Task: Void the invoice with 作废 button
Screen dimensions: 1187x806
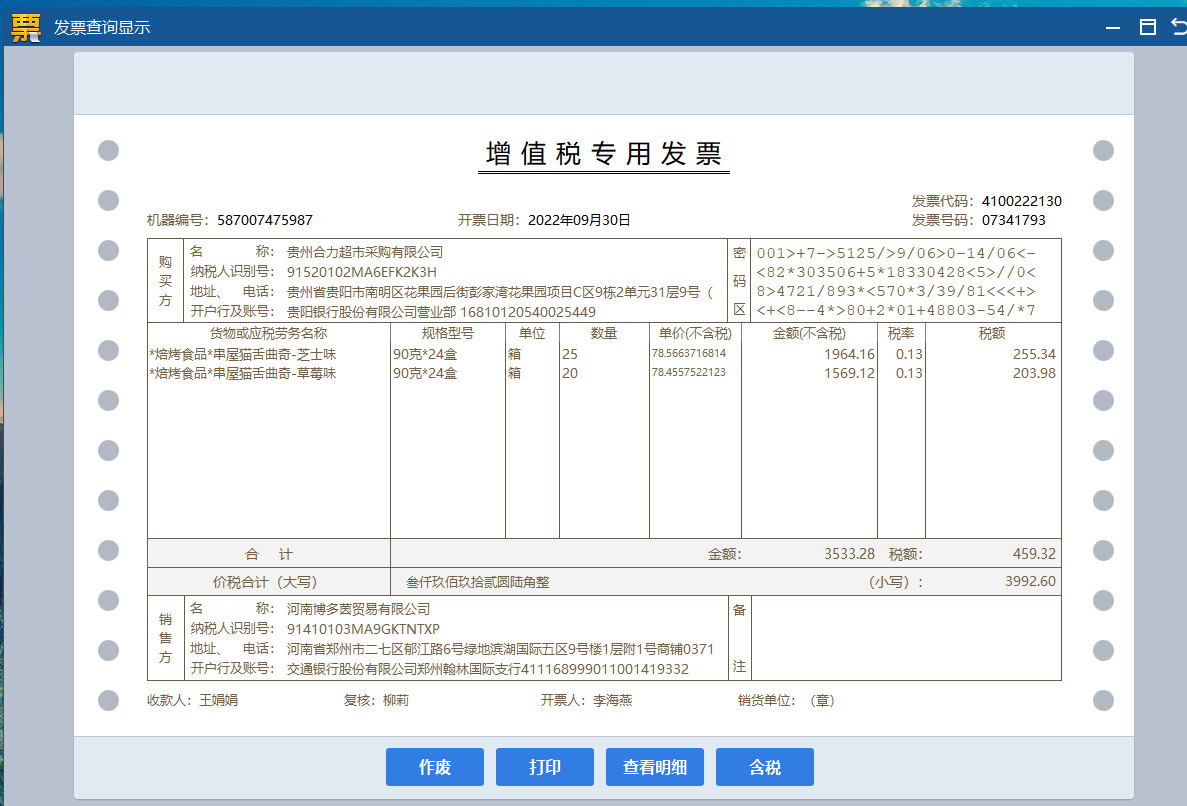Action: (x=434, y=767)
